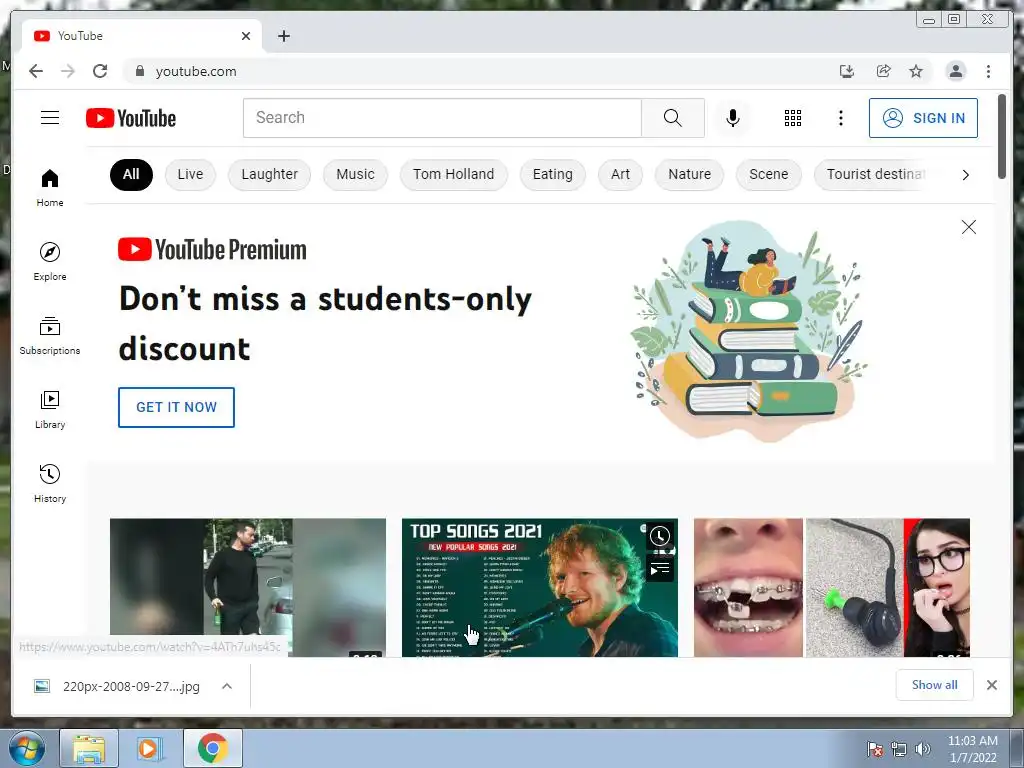The height and width of the screenshot is (768, 1024).
Task: Click the search magnifier button
Action: pyautogui.click(x=673, y=118)
